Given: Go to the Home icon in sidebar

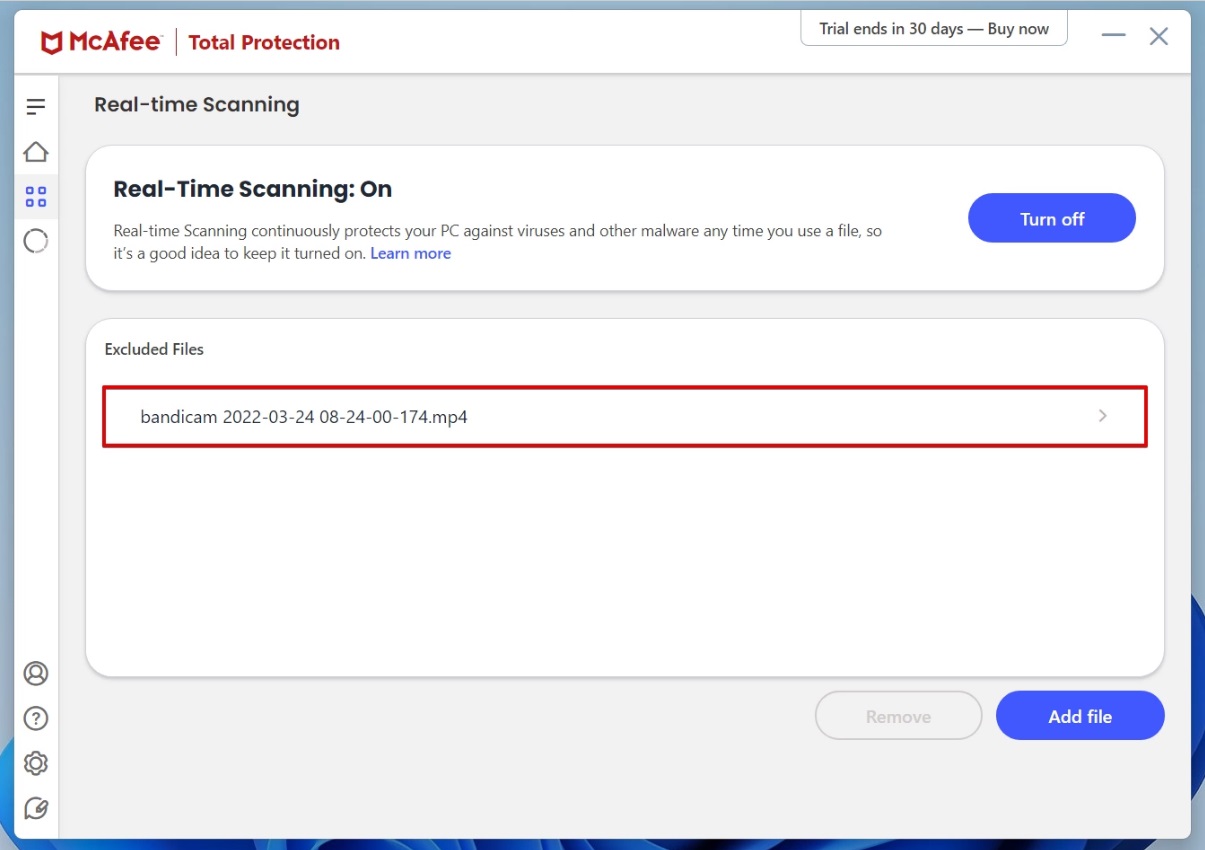Looking at the screenshot, I should coord(36,152).
